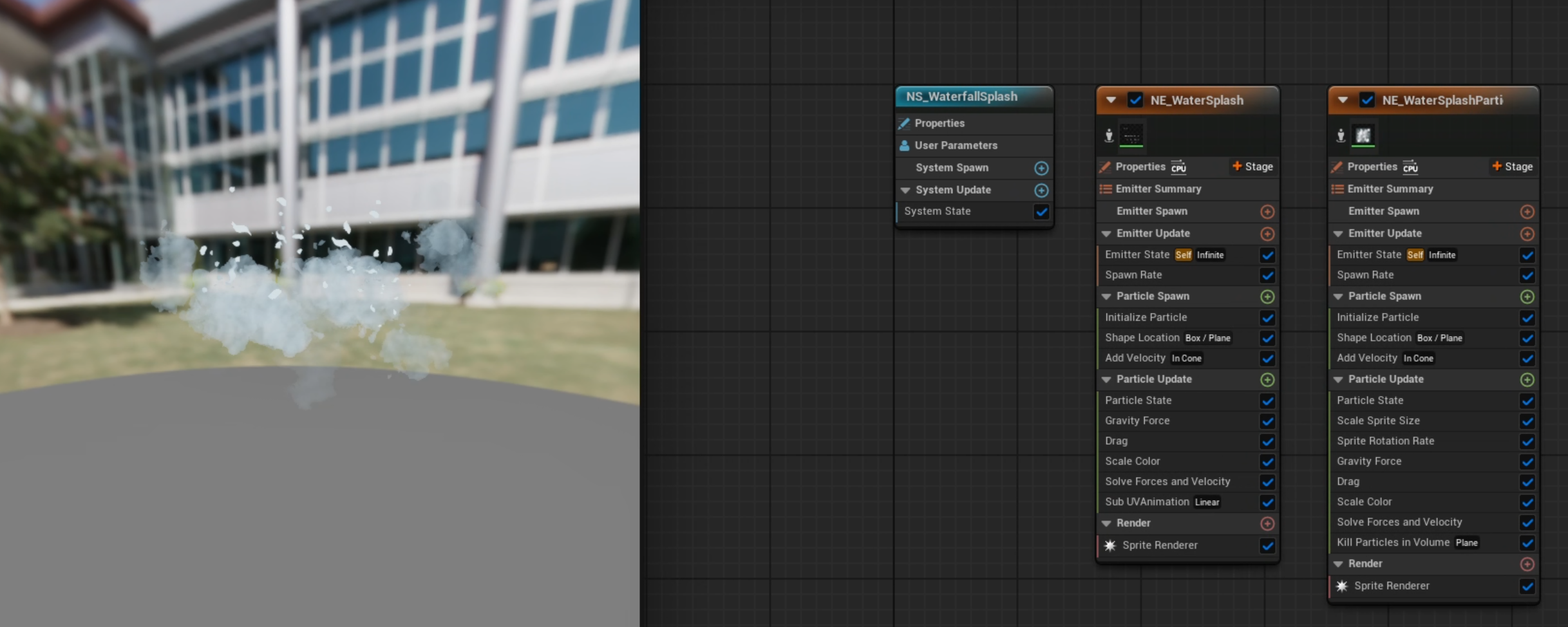Click the pencil icon on NE_WaterSplash Properties
Screen dimensions: 1568x627
[x=1105, y=167]
